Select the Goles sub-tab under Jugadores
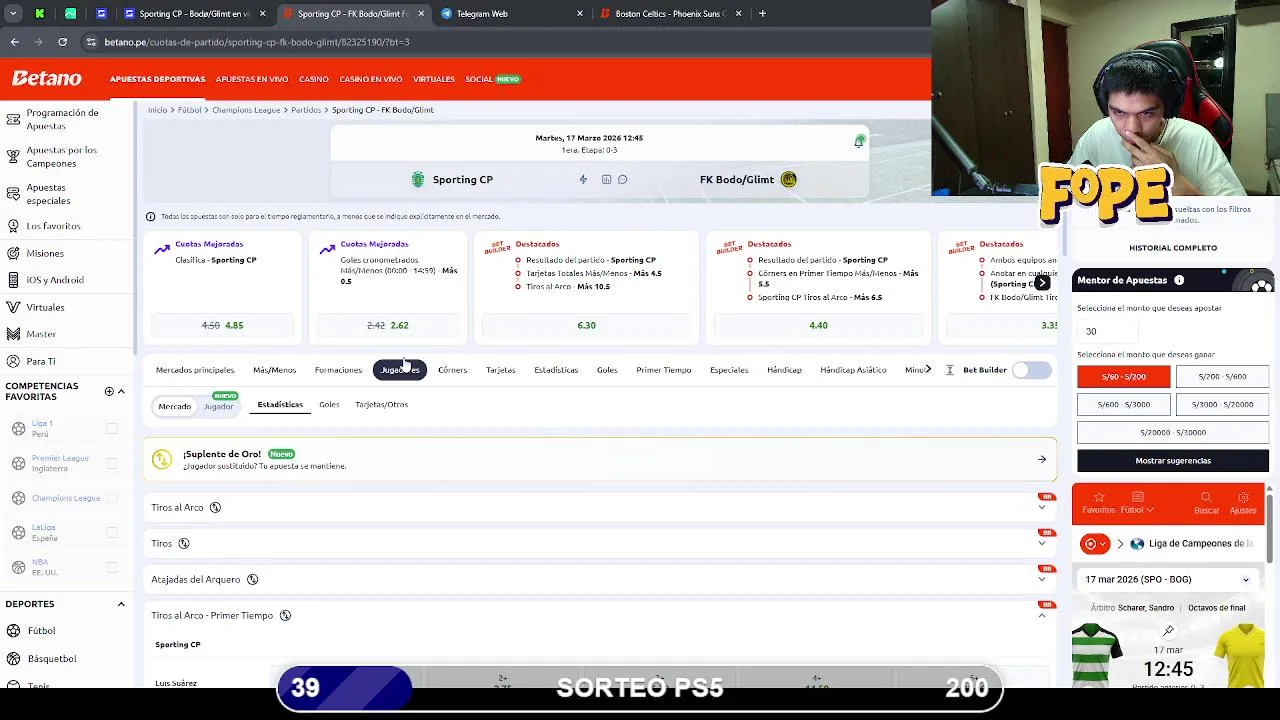 (x=329, y=404)
